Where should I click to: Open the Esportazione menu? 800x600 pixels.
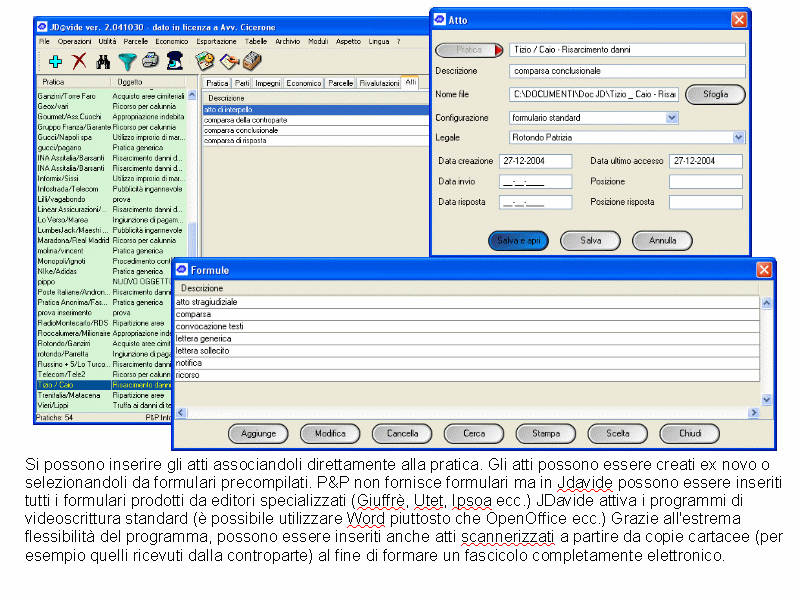click(x=216, y=41)
